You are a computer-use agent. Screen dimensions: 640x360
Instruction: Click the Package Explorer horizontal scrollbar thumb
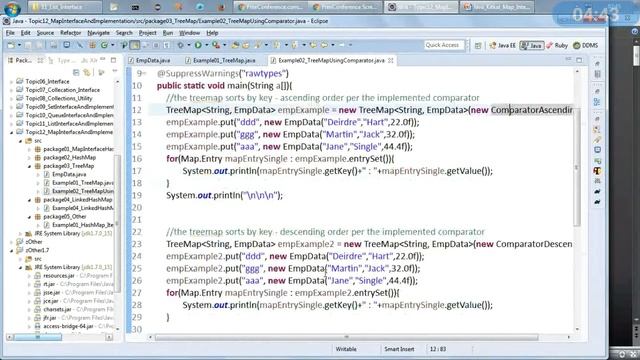[x=38, y=337]
